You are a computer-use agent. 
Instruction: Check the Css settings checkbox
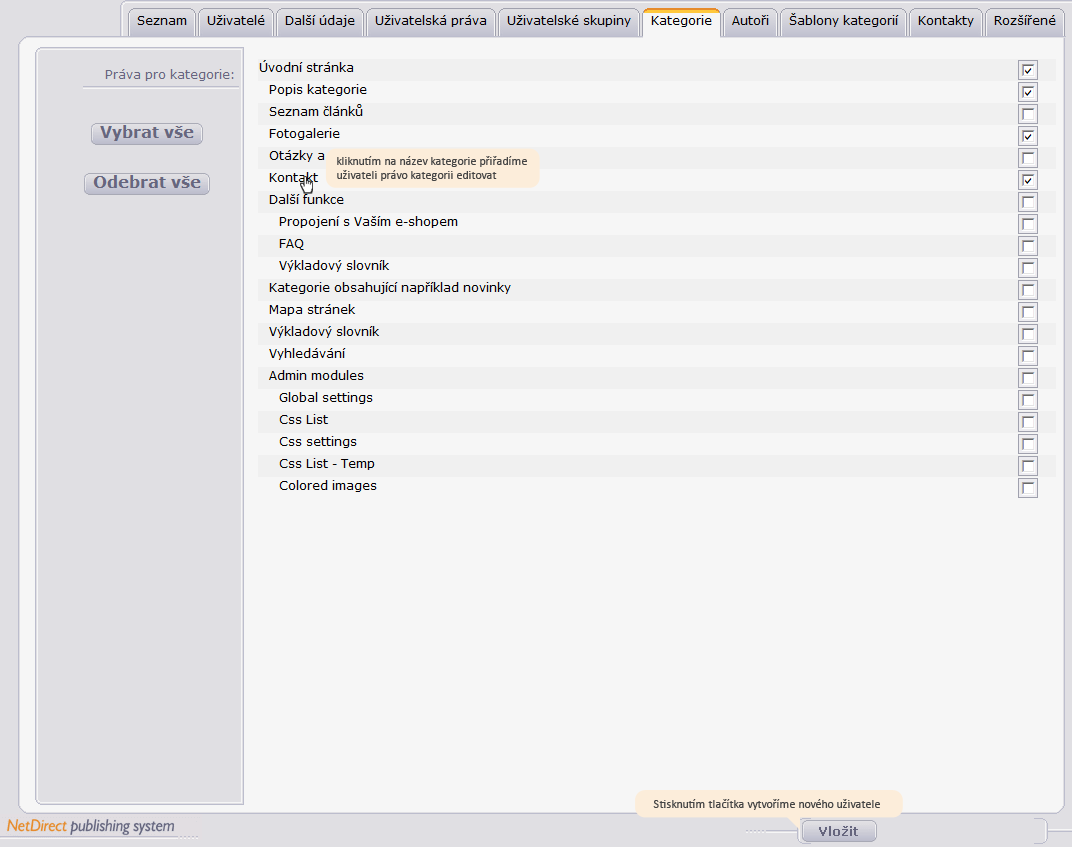coord(1028,444)
